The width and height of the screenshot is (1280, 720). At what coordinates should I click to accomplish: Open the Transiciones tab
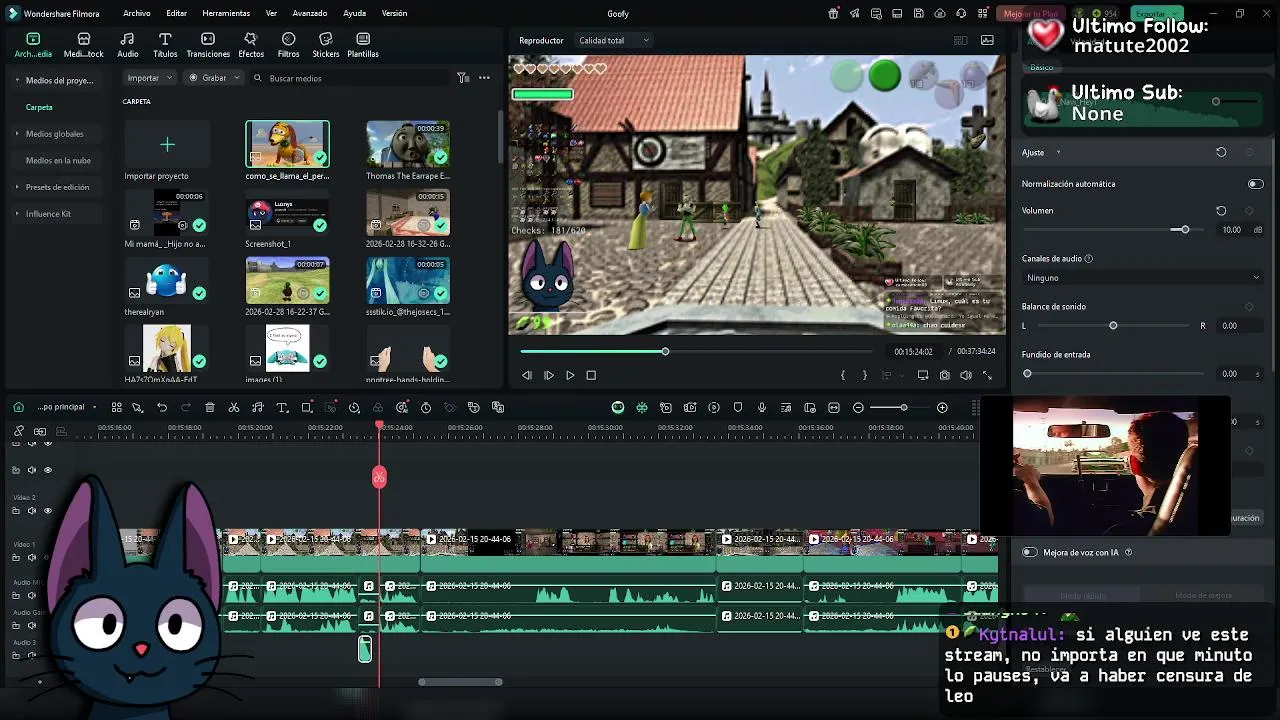[x=208, y=45]
